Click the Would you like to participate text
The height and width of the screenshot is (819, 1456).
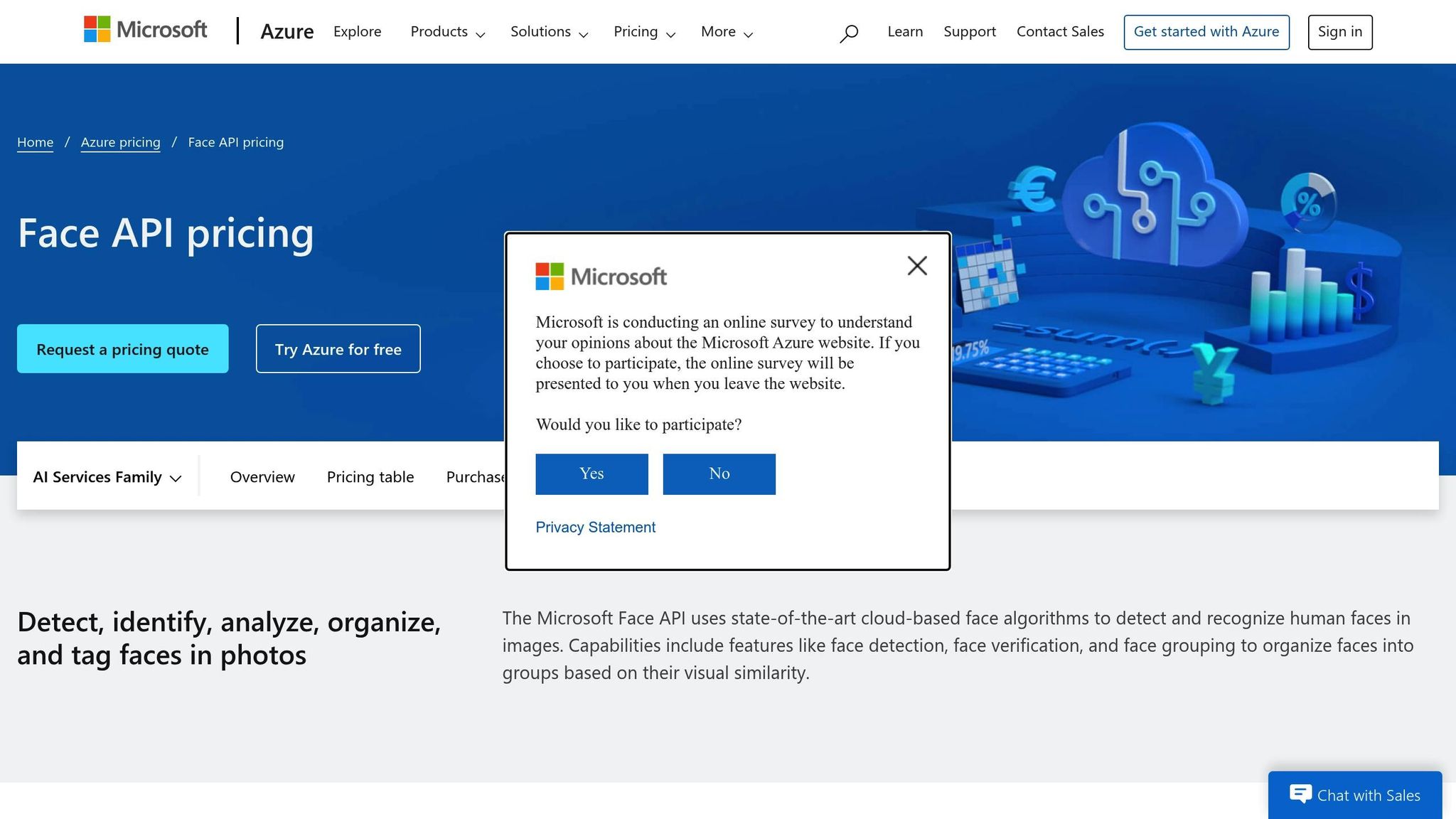coord(638,424)
